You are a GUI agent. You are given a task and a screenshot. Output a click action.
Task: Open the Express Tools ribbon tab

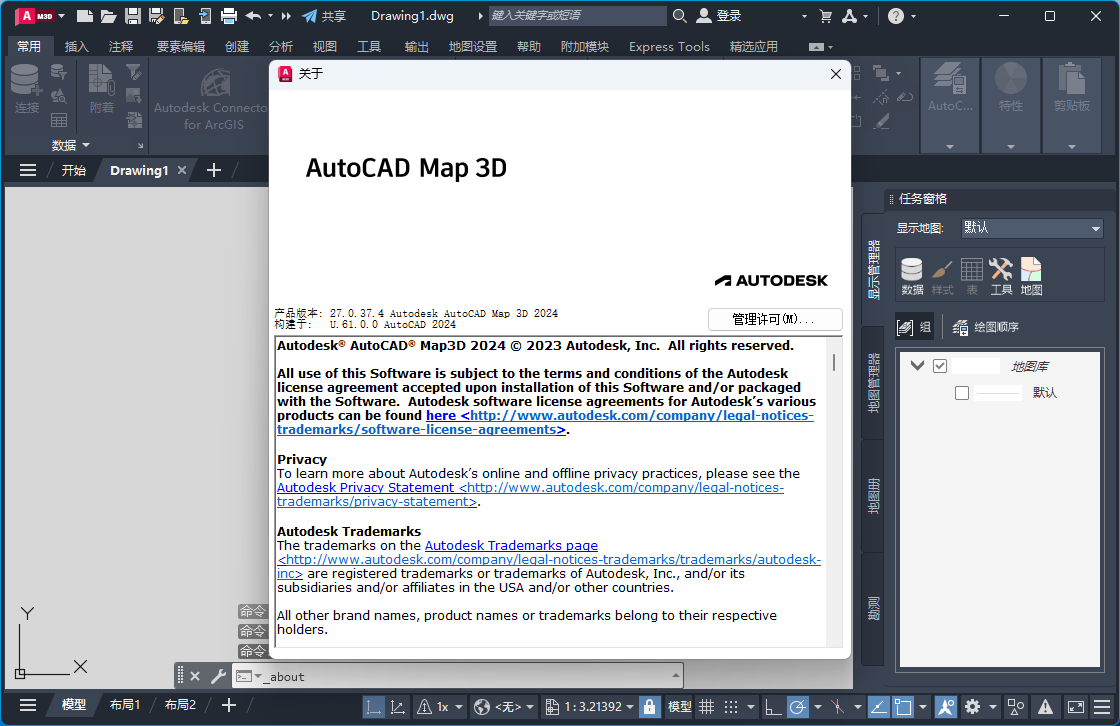tap(669, 46)
